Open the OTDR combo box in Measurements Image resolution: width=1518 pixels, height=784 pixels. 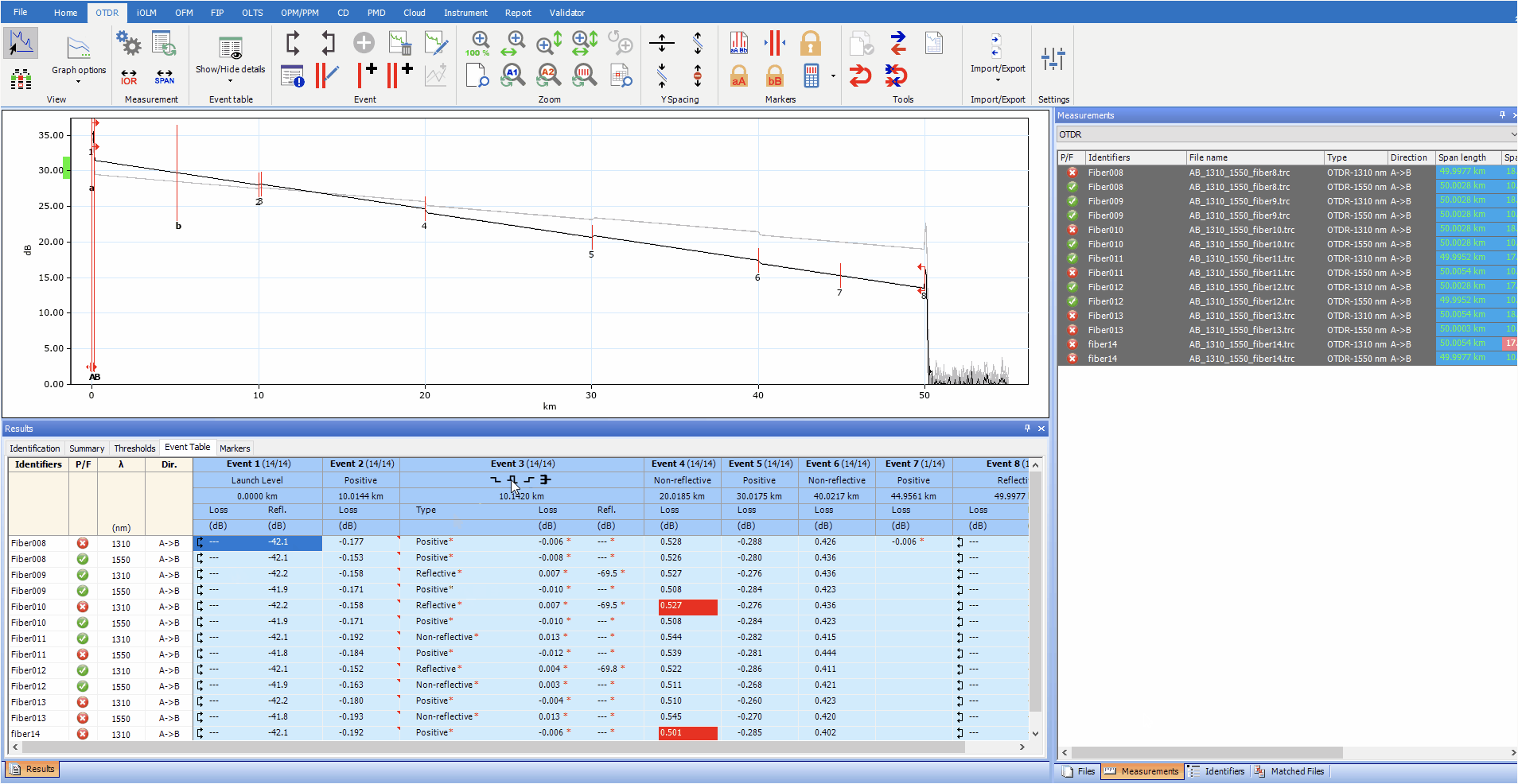pos(1286,134)
